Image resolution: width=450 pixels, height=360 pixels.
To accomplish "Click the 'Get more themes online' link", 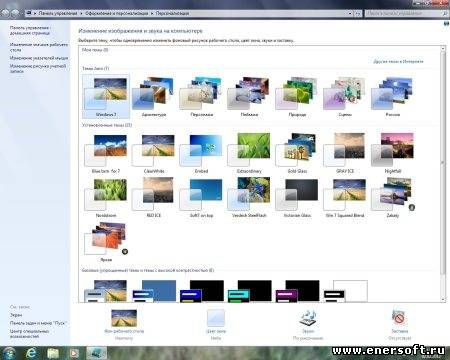I will click(x=398, y=61).
